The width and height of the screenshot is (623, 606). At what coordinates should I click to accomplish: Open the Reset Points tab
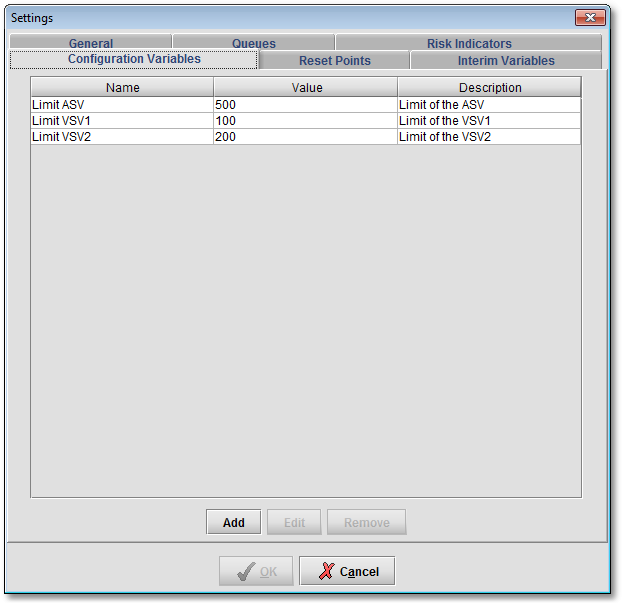click(x=334, y=61)
